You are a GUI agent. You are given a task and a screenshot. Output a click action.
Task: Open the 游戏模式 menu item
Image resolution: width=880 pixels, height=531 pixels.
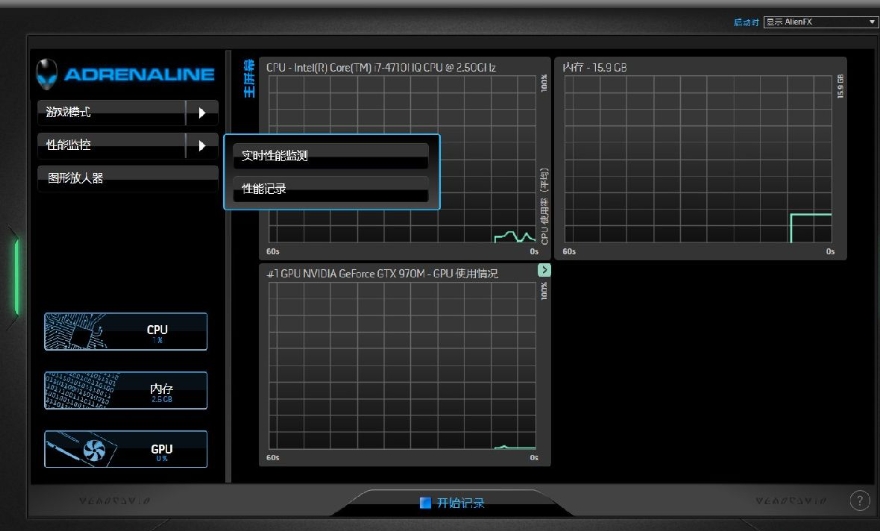(x=111, y=113)
